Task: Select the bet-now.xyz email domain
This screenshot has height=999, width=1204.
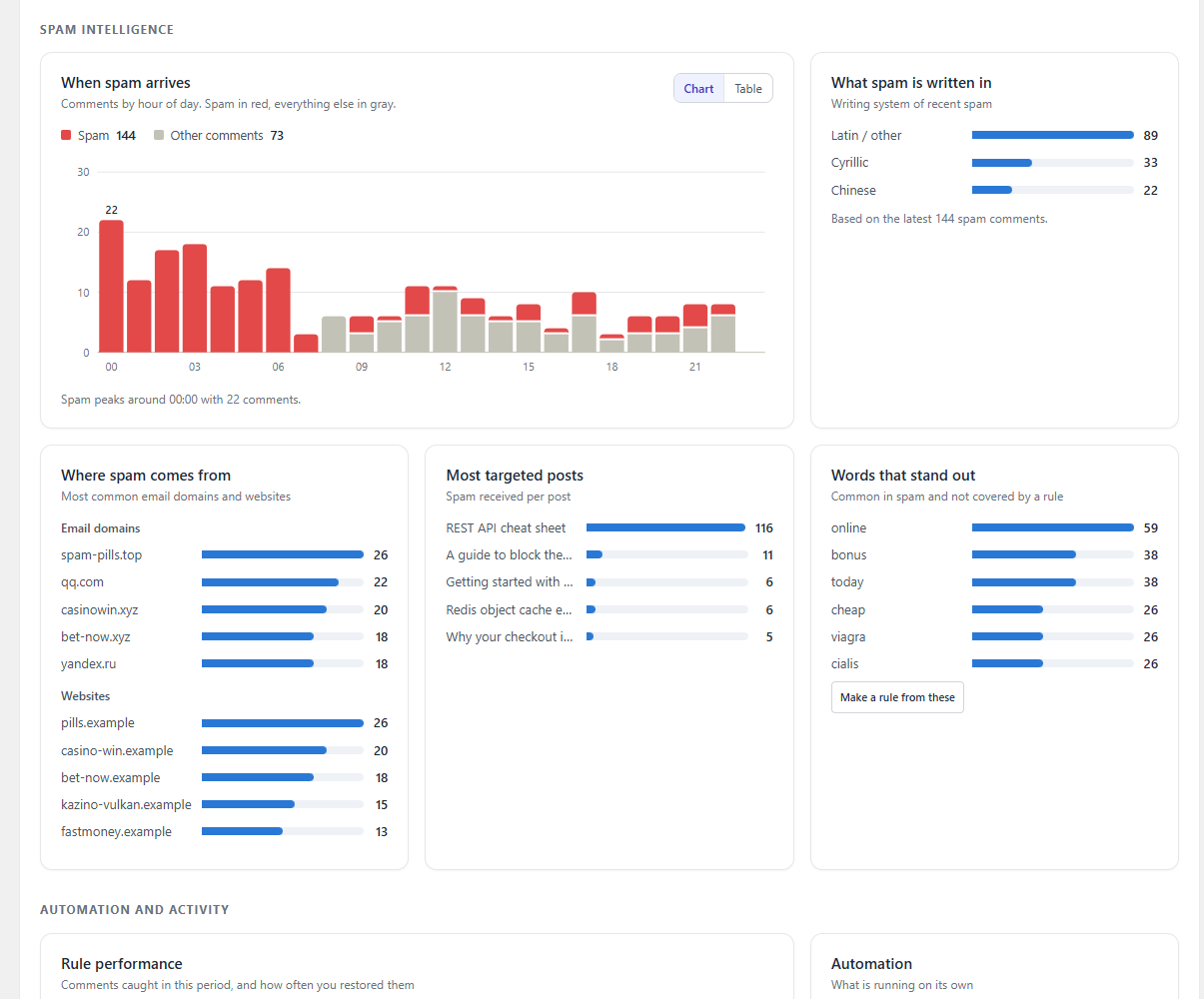Action: coord(225,636)
